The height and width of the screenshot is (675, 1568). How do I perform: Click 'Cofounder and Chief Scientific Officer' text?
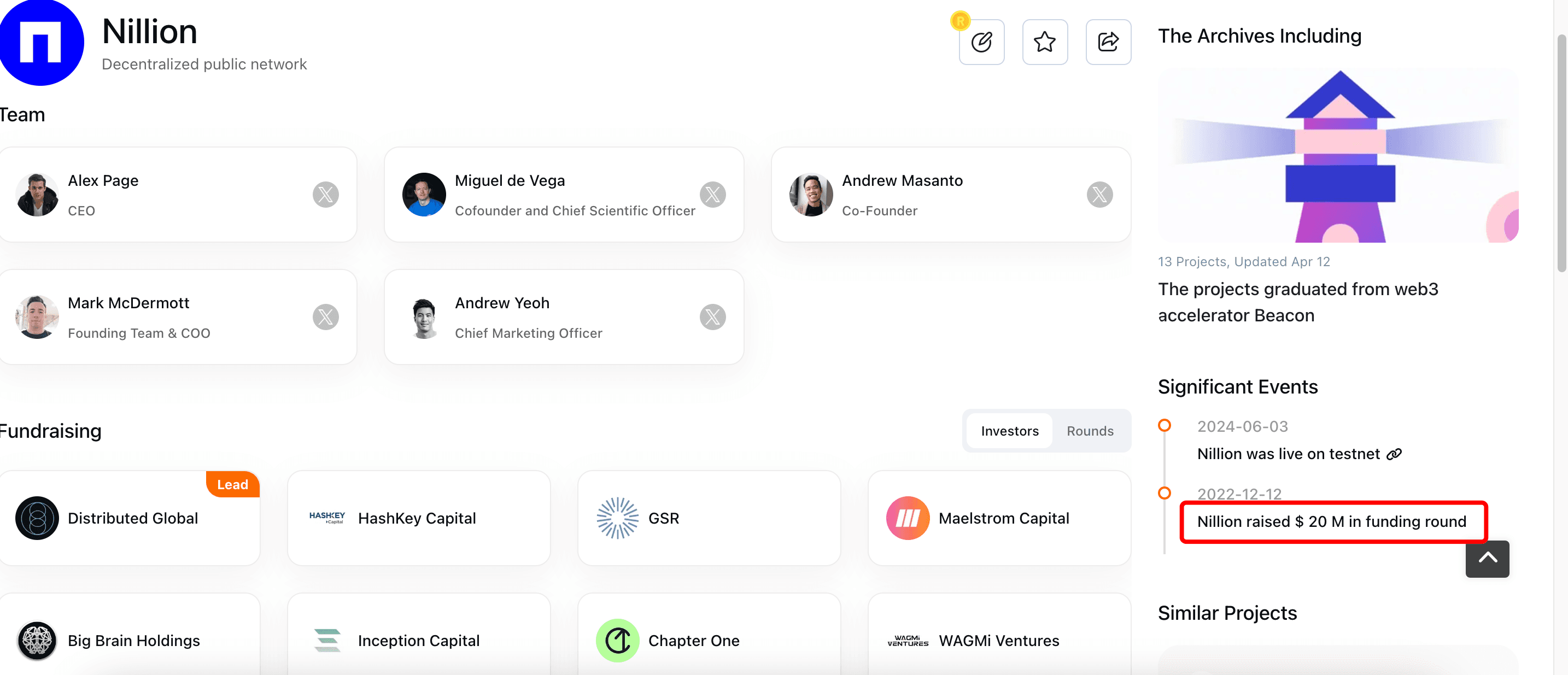[575, 210]
